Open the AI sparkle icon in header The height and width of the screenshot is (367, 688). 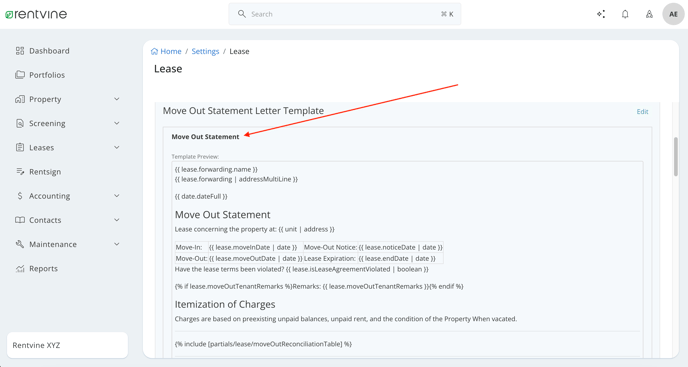[601, 14]
